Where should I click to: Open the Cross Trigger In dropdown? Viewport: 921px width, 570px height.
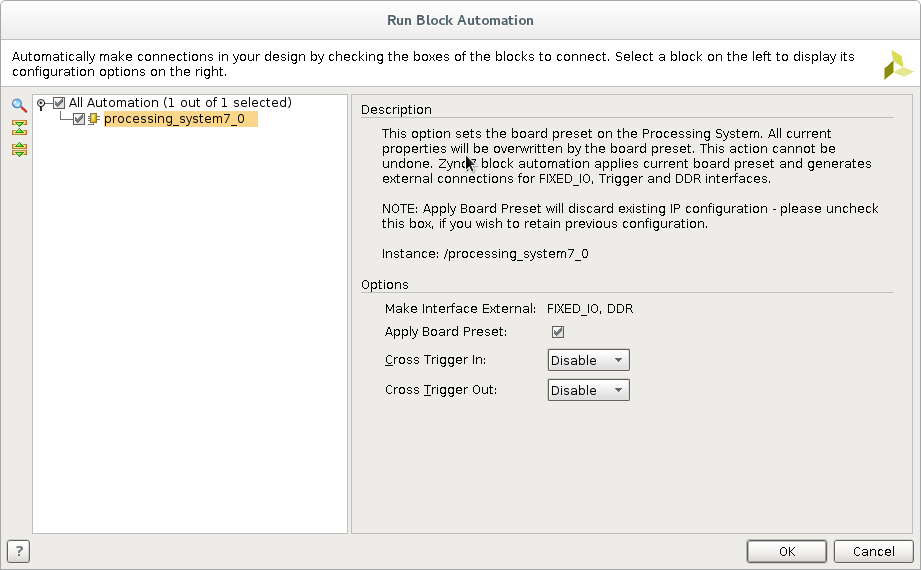(589, 360)
